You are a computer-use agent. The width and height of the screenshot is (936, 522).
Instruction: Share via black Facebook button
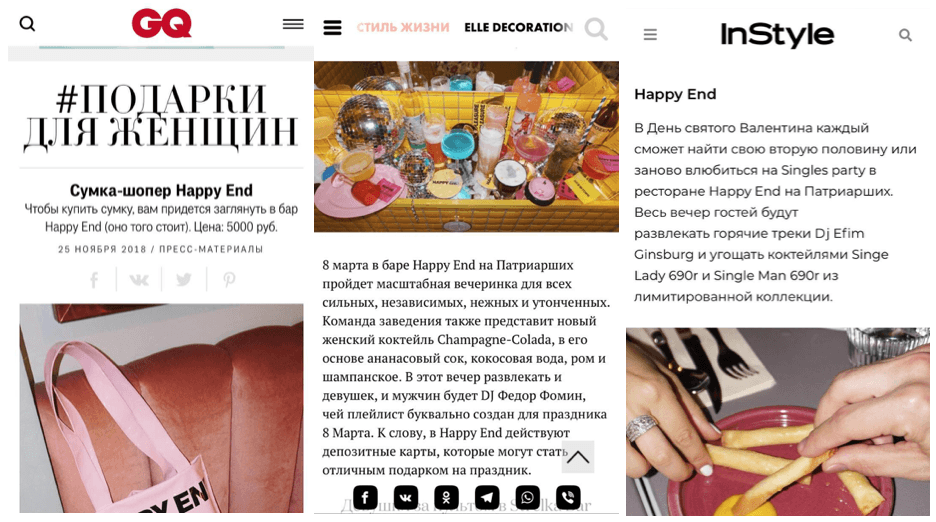click(365, 497)
